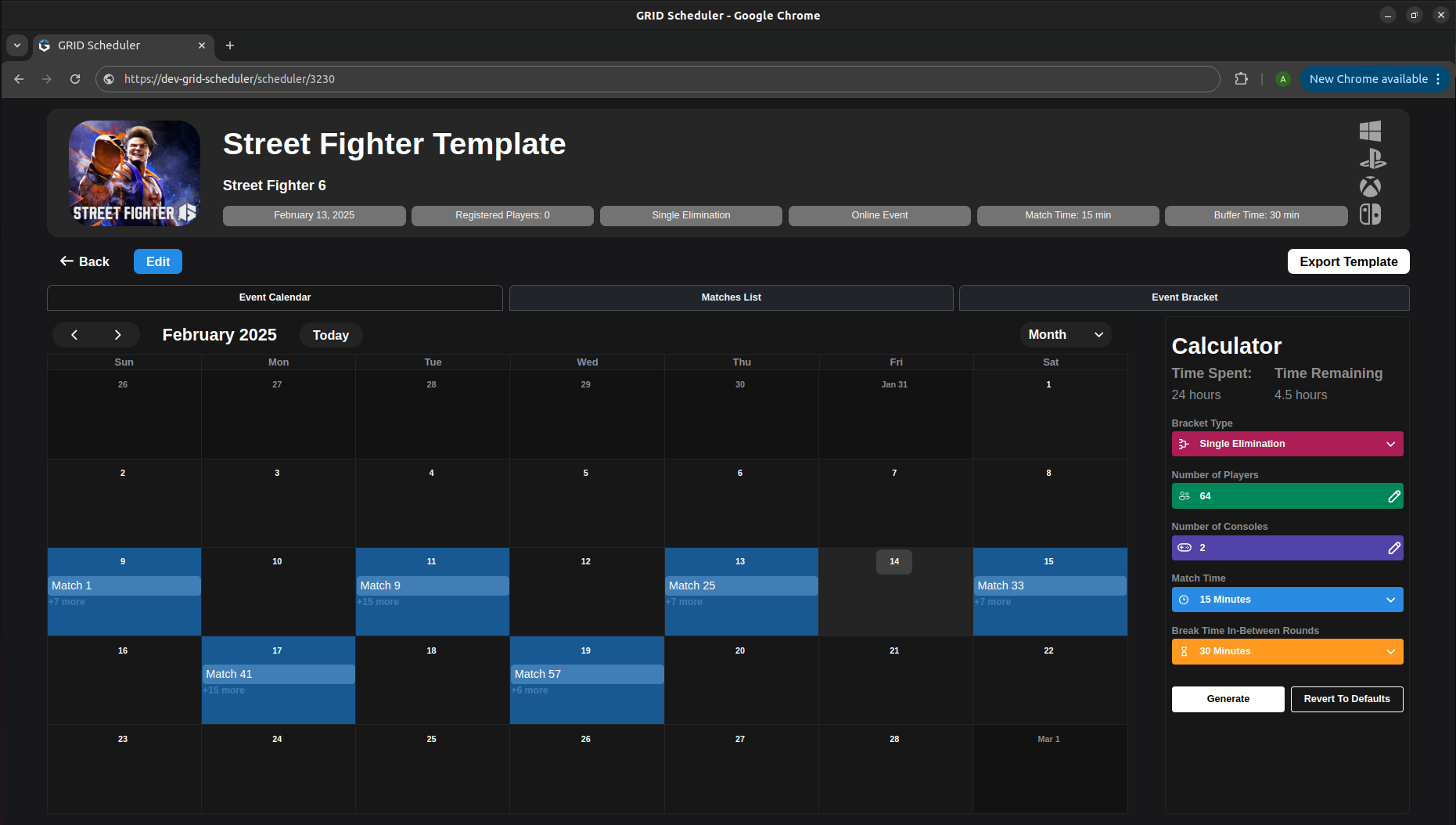Click the Xbox platform icon
Screen dimensions: 1456x825
click(x=1370, y=187)
